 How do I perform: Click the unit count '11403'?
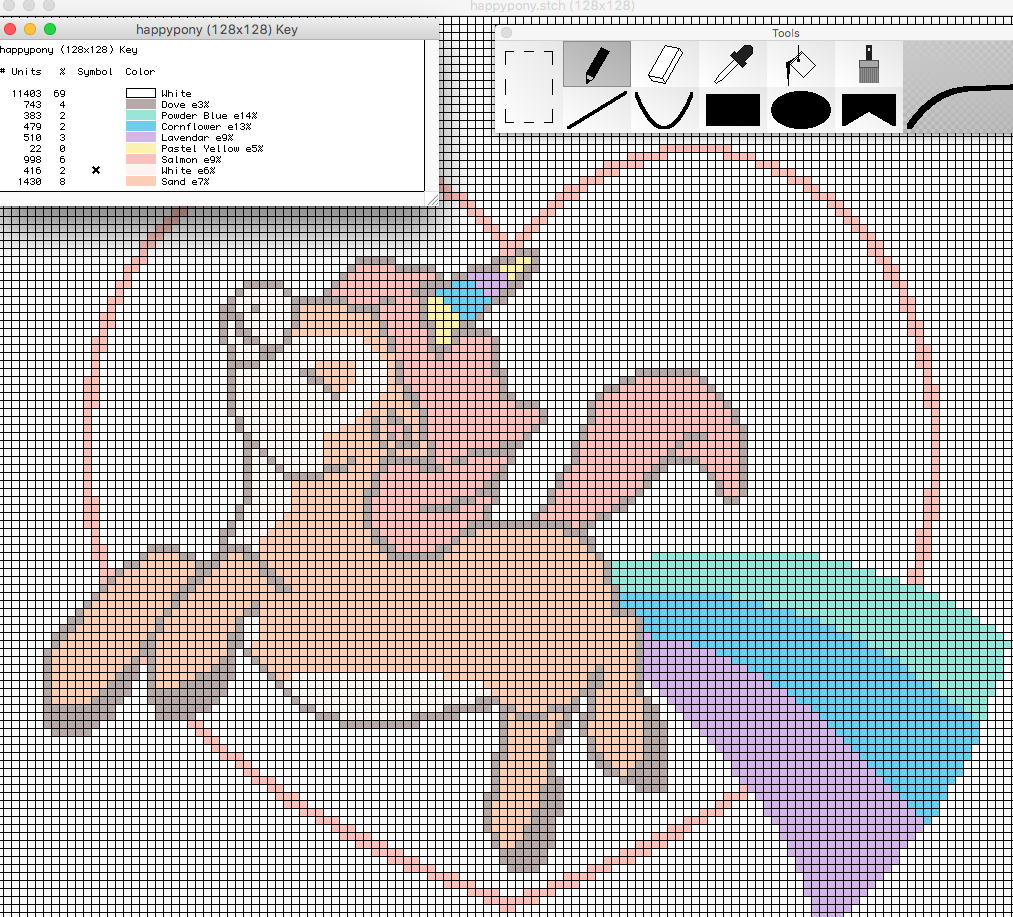pyautogui.click(x=26, y=94)
